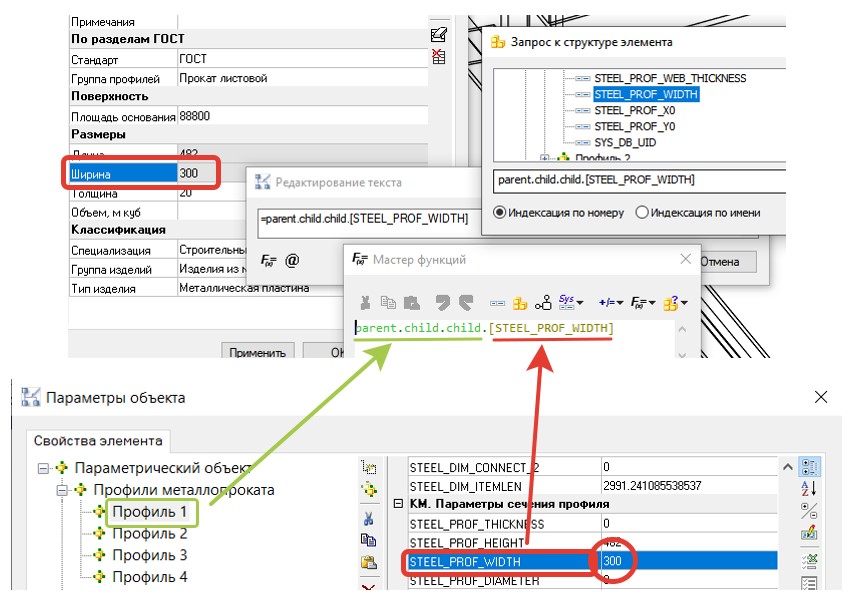Click the categorized view icon above A-Z sort
This screenshot has height=604, width=854.
tap(809, 467)
